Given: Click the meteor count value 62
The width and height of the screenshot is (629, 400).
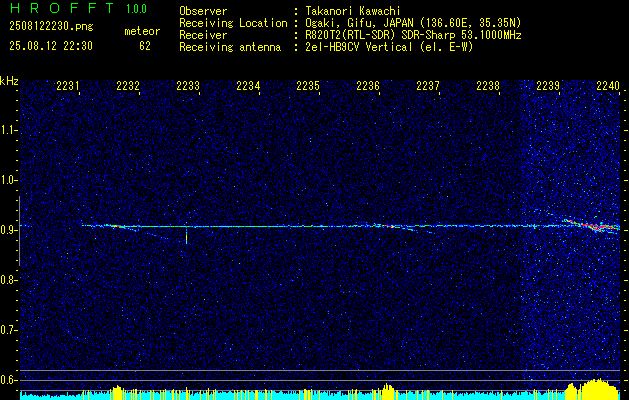Looking at the screenshot, I should click(x=145, y=46).
